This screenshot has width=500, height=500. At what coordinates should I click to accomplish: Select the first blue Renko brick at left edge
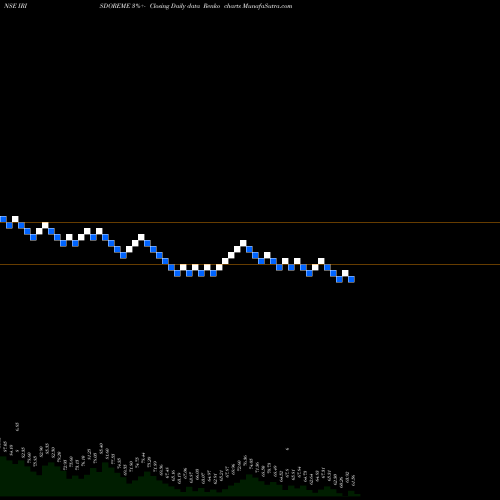coord(3,219)
